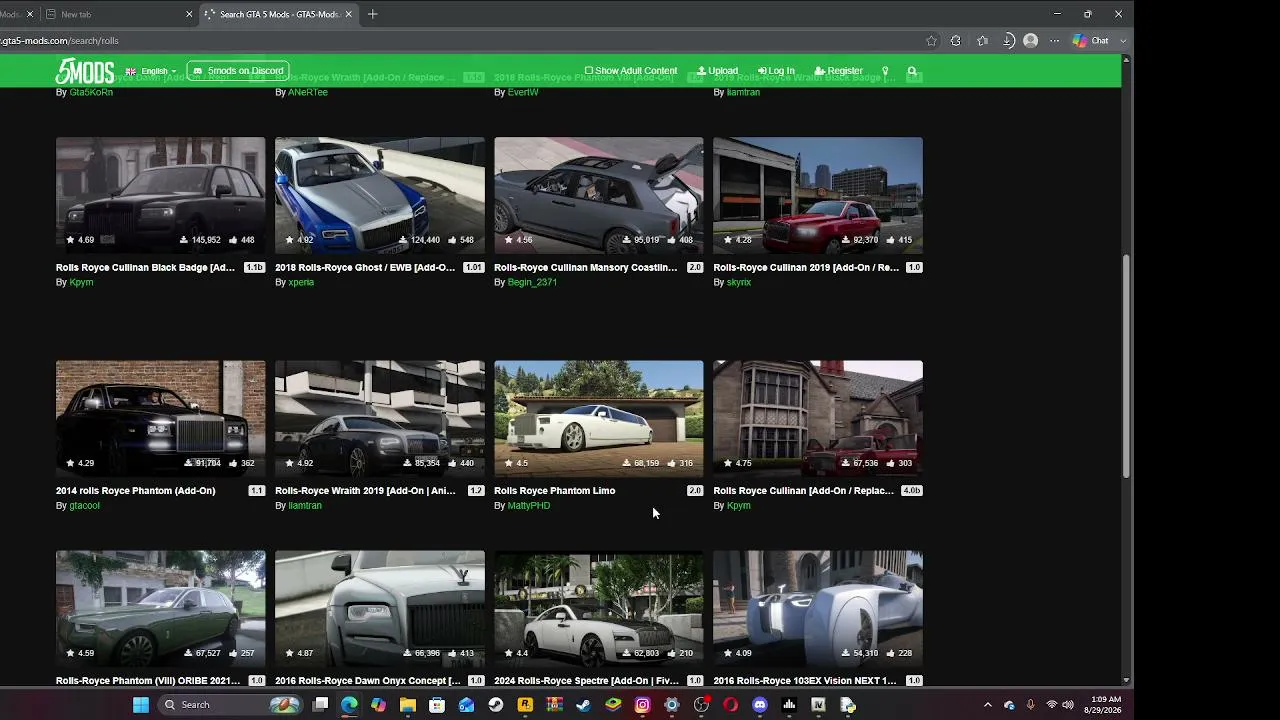
Task: Open Rolls-Royce Cullinan Mansory Coastline thumbnail
Action: click(x=599, y=195)
